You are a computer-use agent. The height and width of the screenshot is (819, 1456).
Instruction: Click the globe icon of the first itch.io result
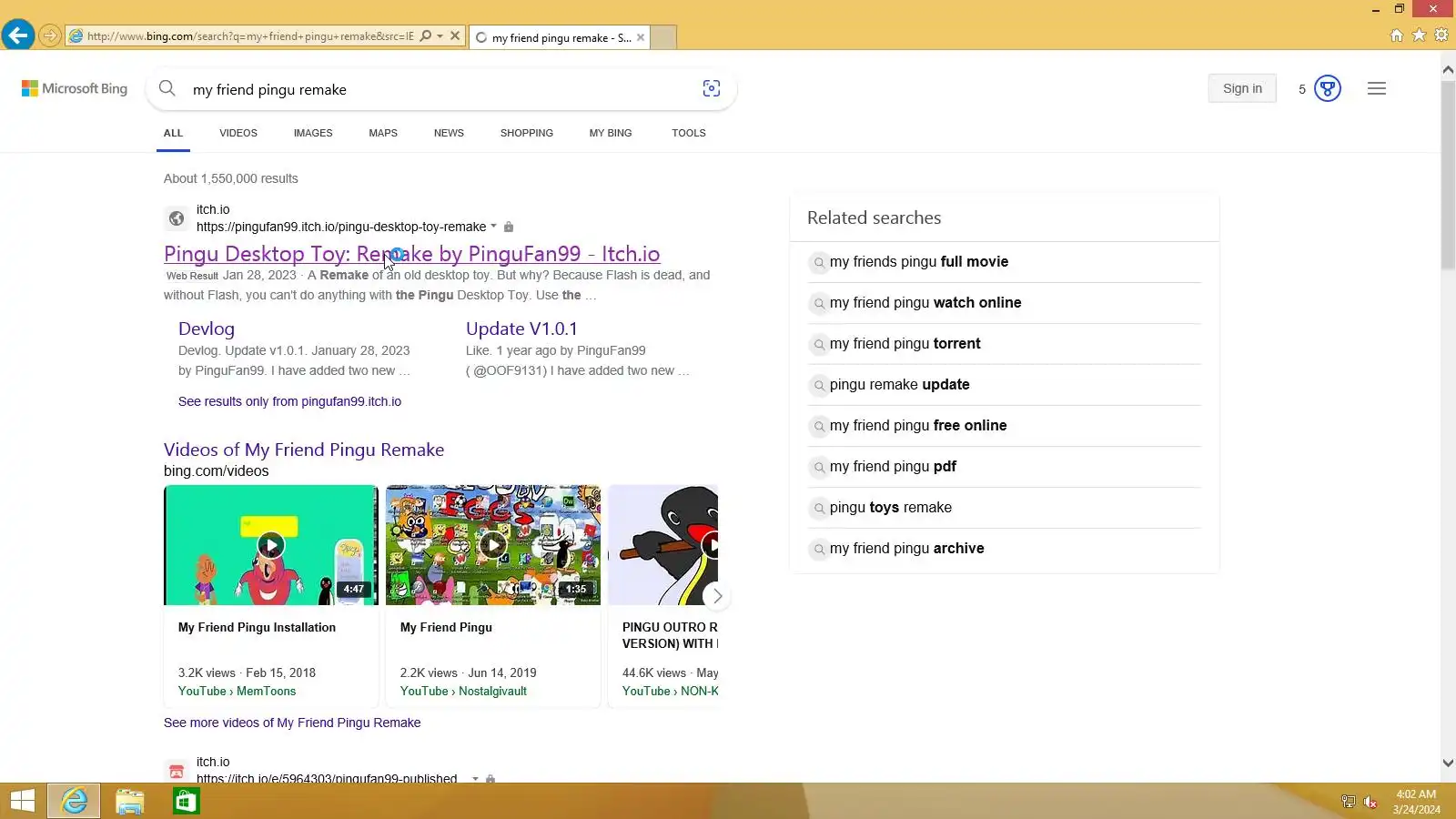pyautogui.click(x=177, y=218)
